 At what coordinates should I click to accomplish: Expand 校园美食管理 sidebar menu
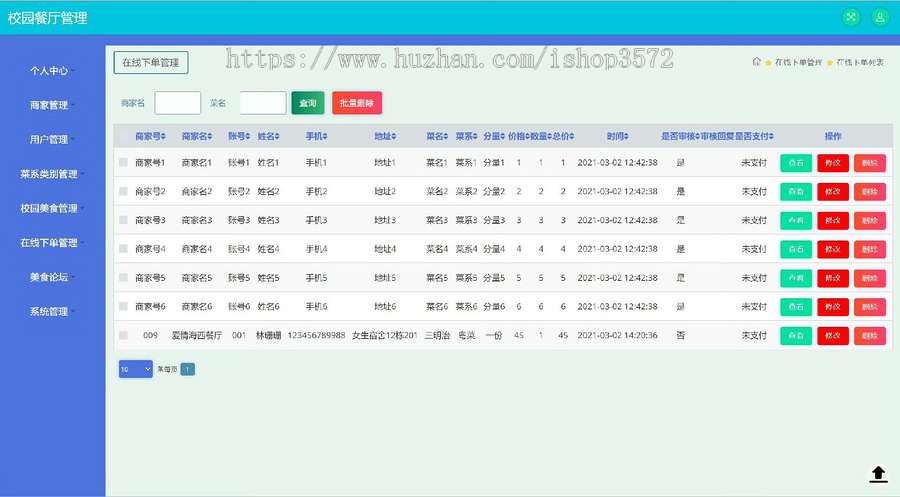pyautogui.click(x=52, y=208)
